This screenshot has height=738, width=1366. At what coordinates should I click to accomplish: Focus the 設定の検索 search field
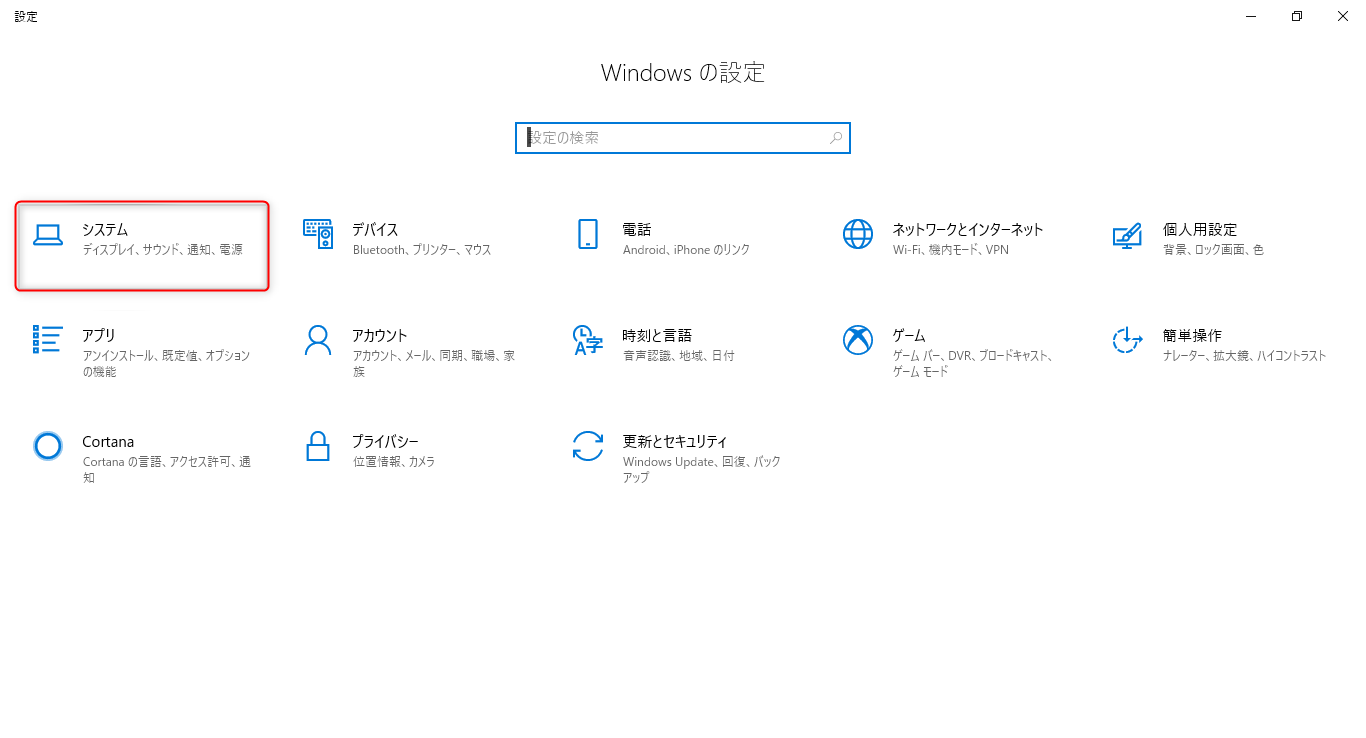683,138
